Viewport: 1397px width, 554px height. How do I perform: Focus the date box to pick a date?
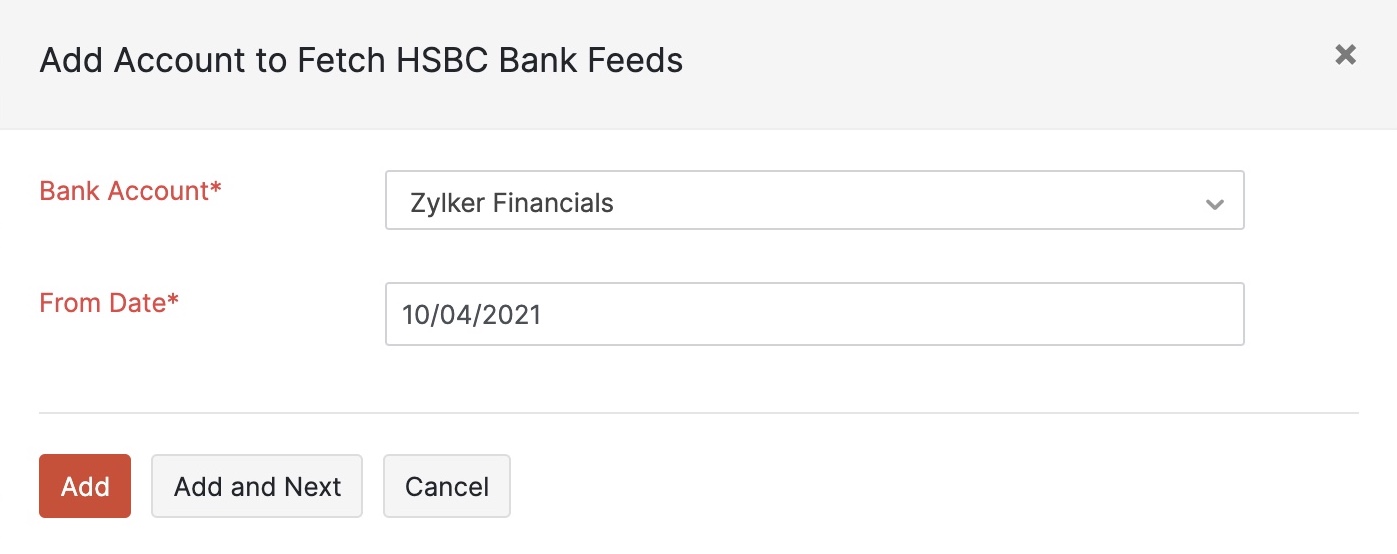[814, 314]
